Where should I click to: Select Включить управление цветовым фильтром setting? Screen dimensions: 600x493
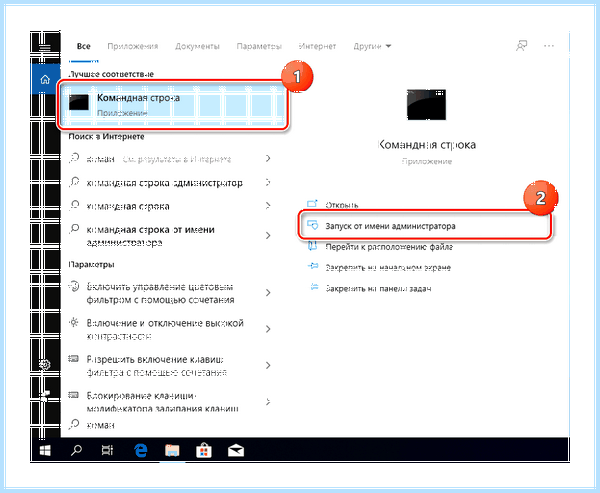160,293
